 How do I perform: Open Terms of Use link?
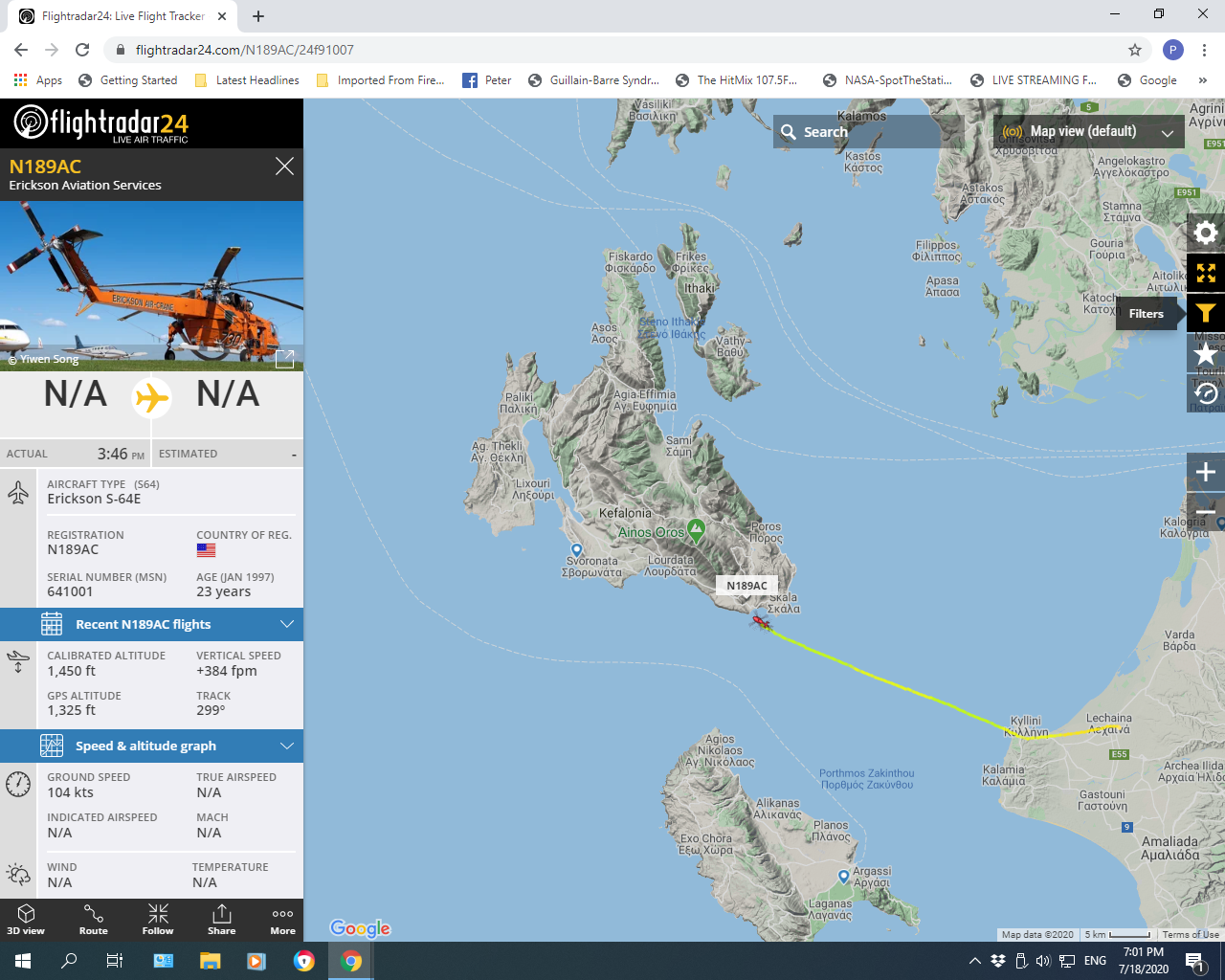(x=1191, y=935)
